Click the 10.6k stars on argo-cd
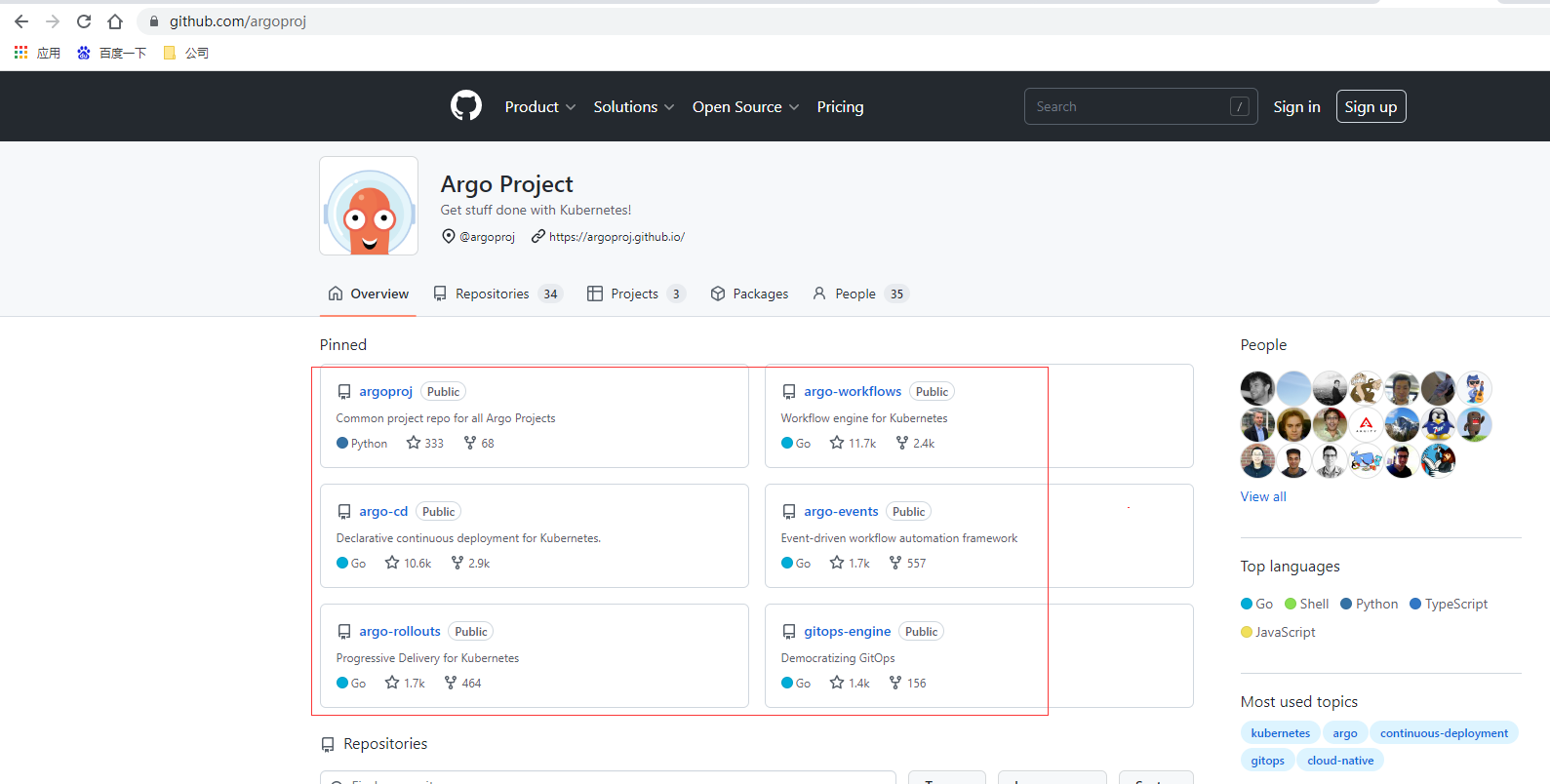Image resolution: width=1550 pixels, height=784 pixels. 409,564
